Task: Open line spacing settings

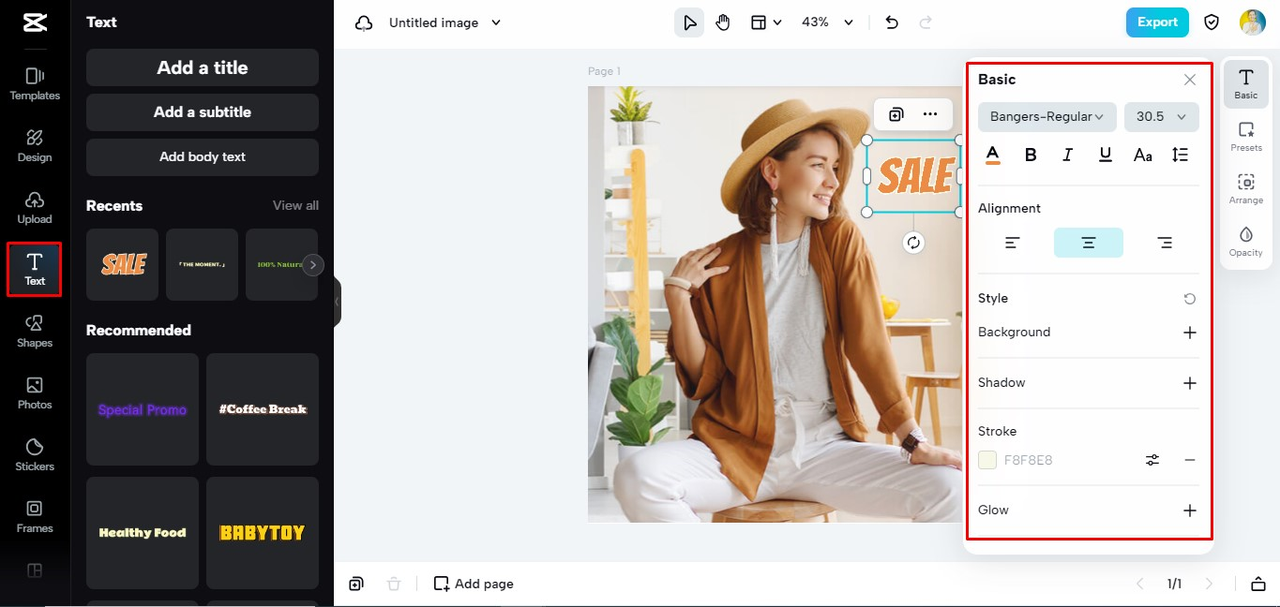Action: (1180, 155)
